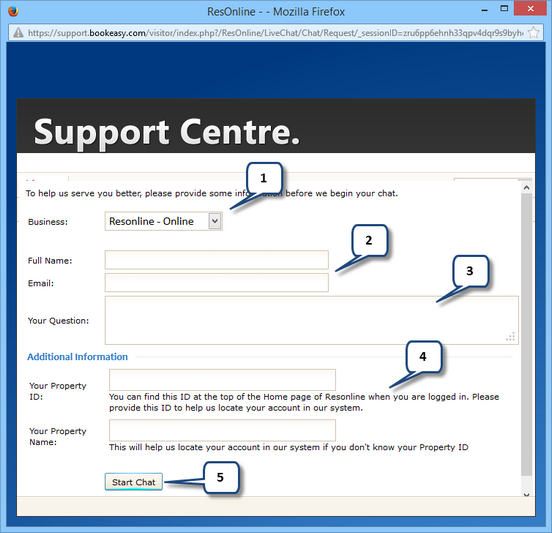This screenshot has width=552, height=533.
Task: Minimize the Firefox window
Action: 484,11
